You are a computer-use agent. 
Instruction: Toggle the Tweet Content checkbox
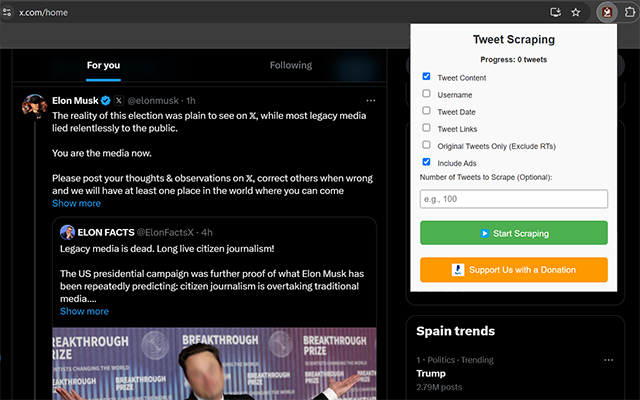tap(427, 76)
